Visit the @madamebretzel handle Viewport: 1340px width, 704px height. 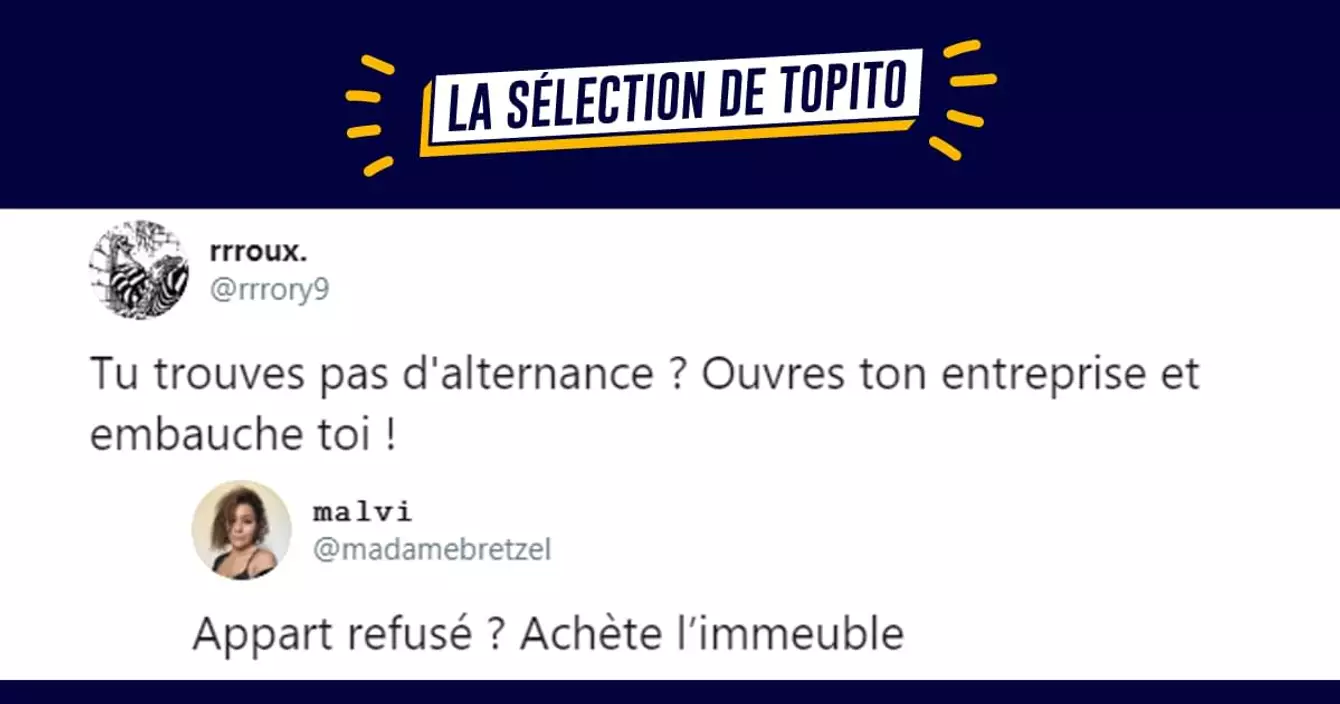click(431, 548)
